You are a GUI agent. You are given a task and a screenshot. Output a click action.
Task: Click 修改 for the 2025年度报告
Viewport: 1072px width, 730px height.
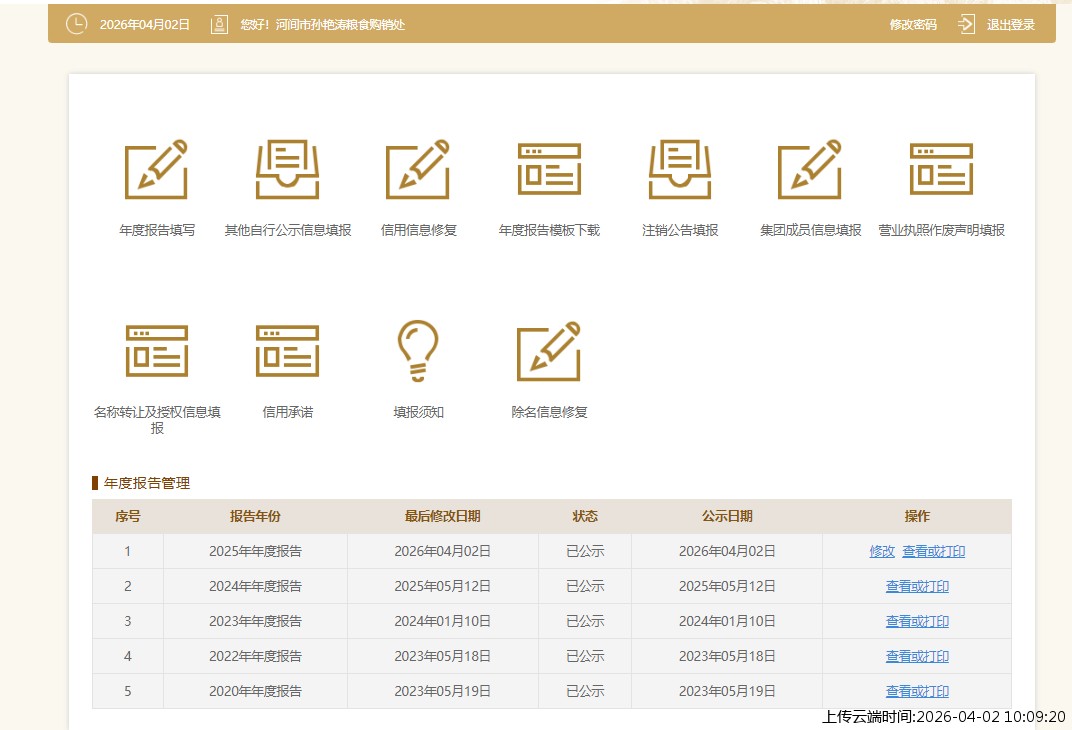(x=882, y=551)
